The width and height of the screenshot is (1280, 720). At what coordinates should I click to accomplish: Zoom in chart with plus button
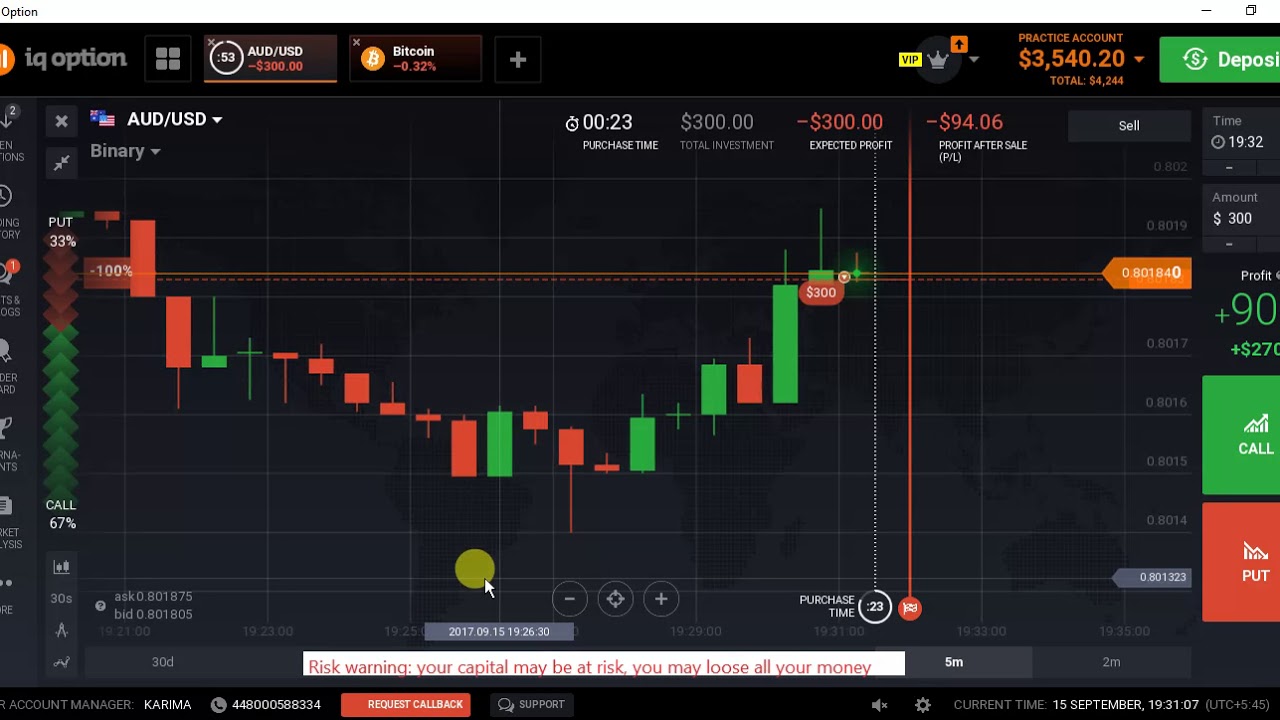(661, 599)
